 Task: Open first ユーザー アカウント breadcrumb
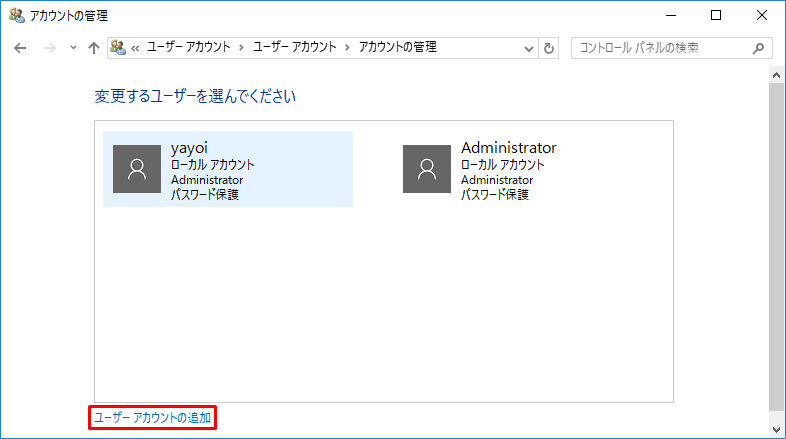click(188, 47)
